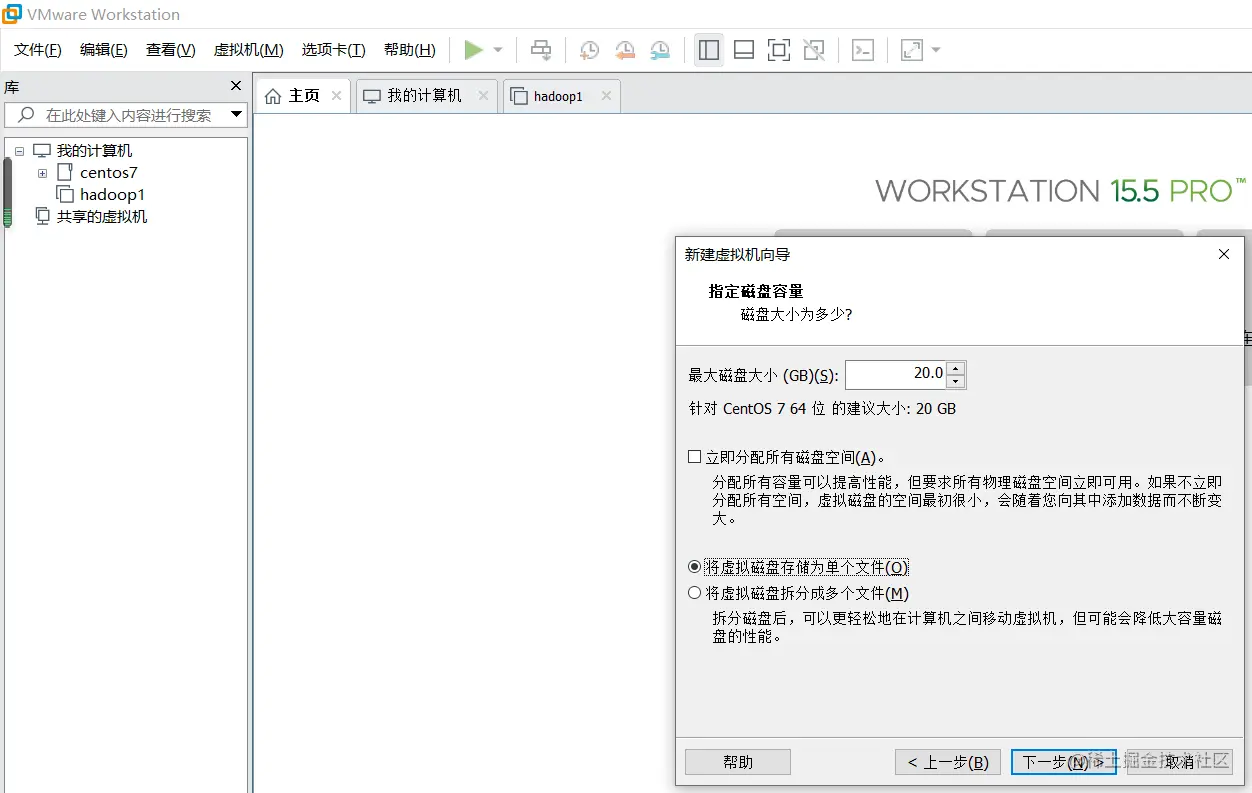
Task: Select 将虚拟磁盘存储为单个文件 radio button
Action: (695, 567)
